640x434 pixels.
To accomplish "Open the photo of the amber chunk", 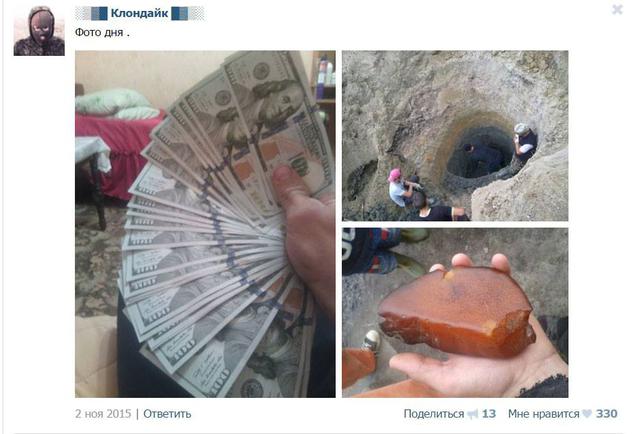I will (455, 313).
